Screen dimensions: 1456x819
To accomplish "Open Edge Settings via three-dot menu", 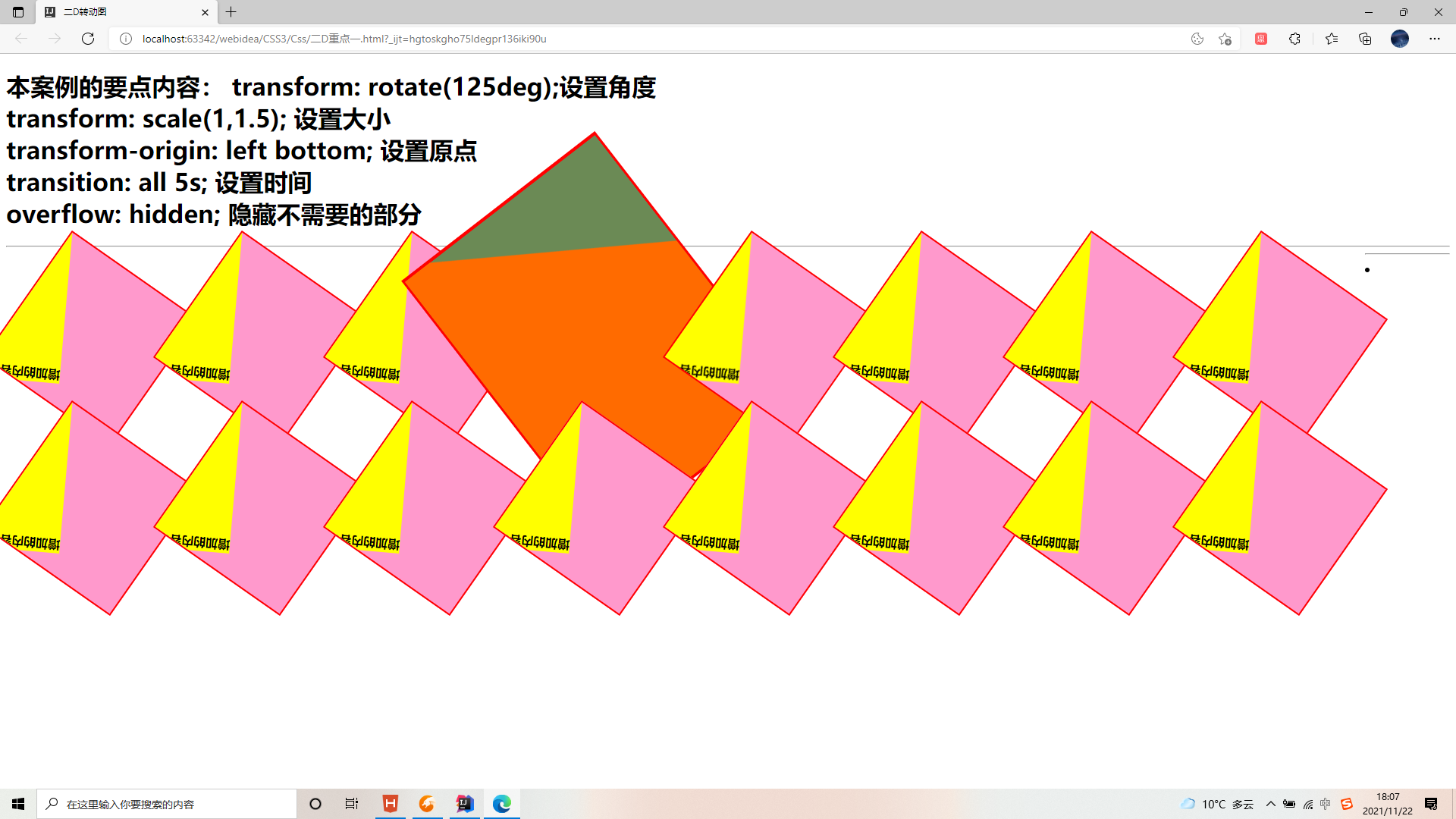I will click(1435, 39).
